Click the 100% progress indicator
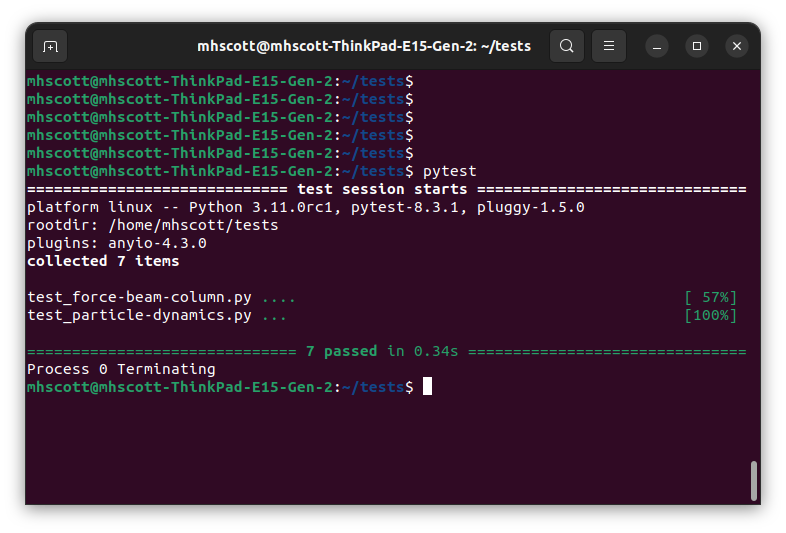Image resolution: width=786 pixels, height=533 pixels. [710, 316]
